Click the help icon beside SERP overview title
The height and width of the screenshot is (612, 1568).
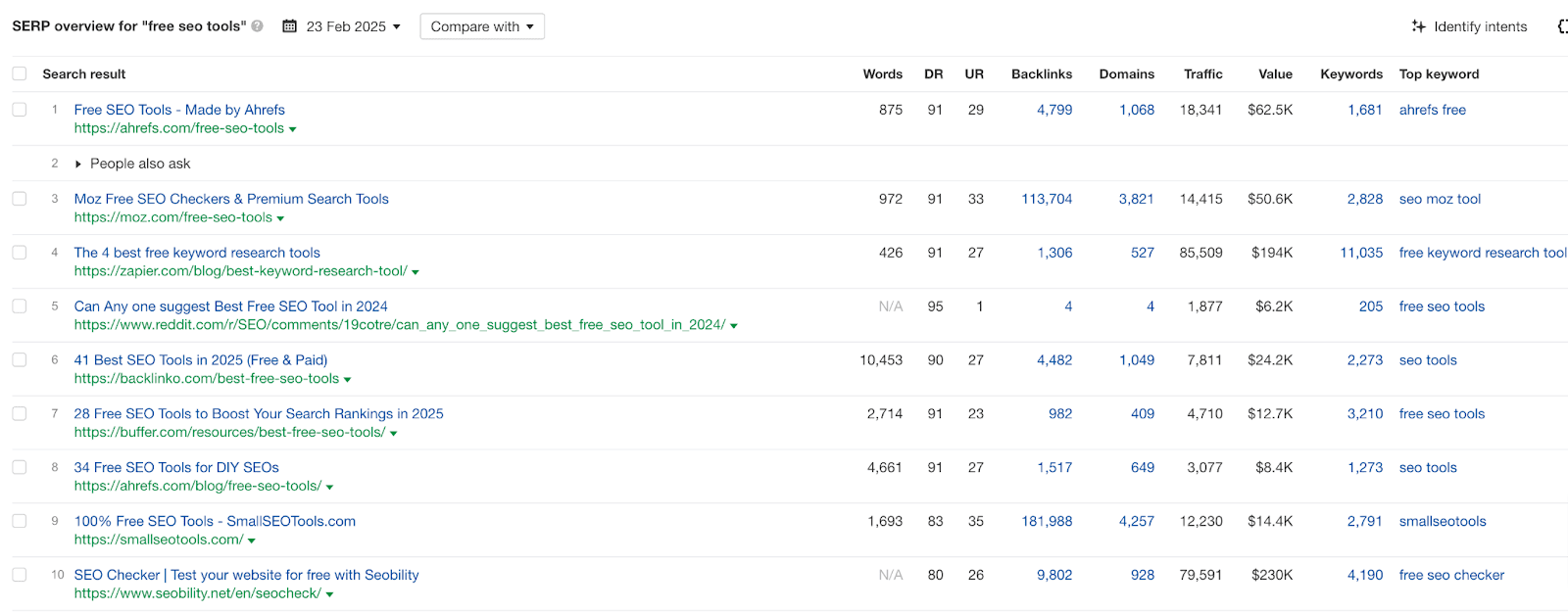(x=257, y=26)
